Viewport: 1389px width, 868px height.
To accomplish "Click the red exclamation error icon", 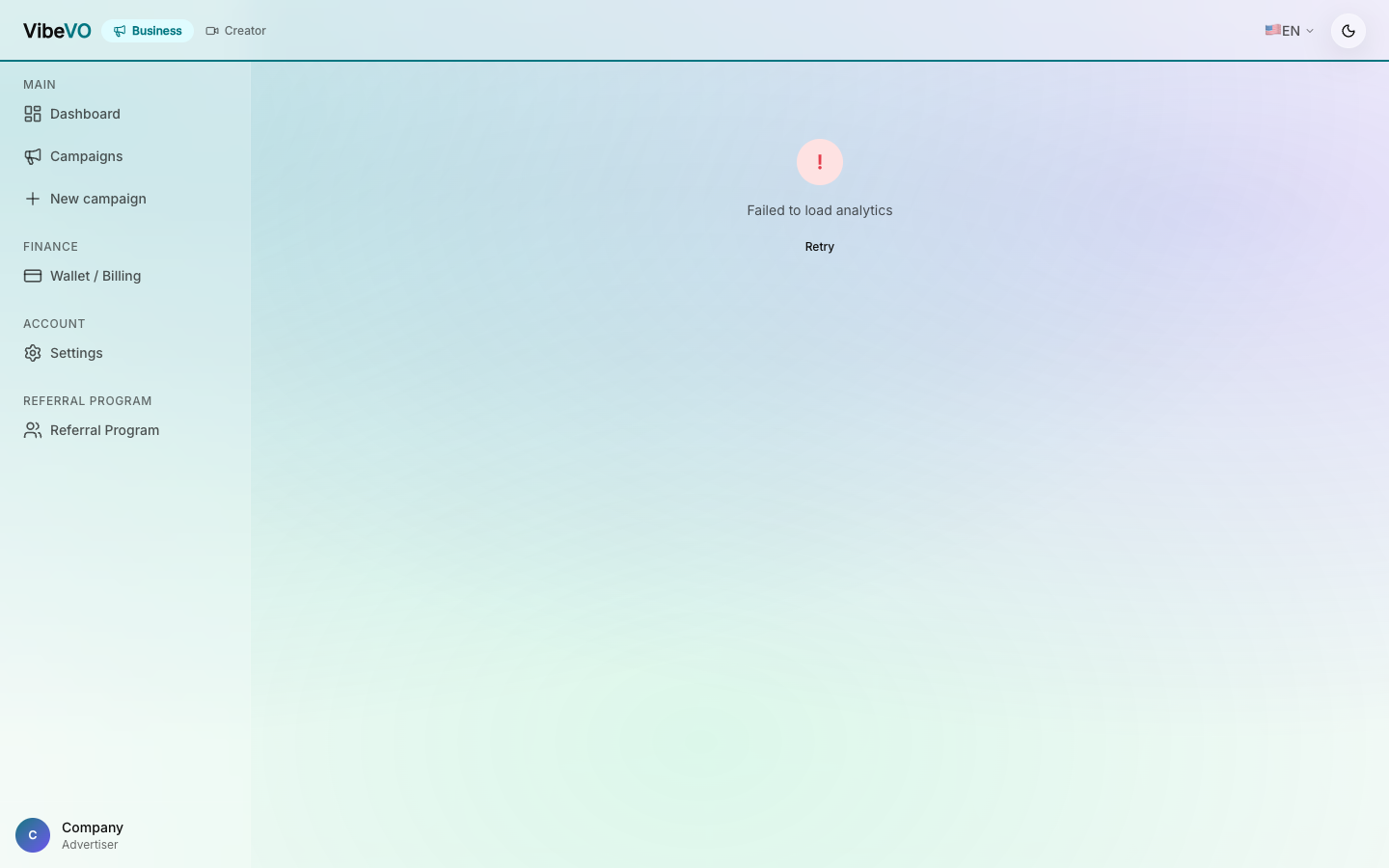I will click(820, 162).
